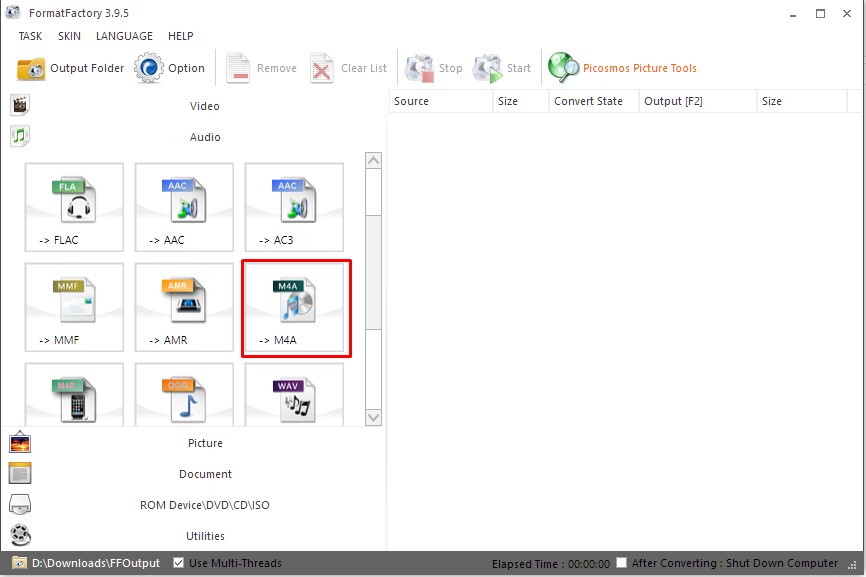This screenshot has width=866, height=577.
Task: Select the AAC conversion icon
Action: pyautogui.click(x=184, y=207)
